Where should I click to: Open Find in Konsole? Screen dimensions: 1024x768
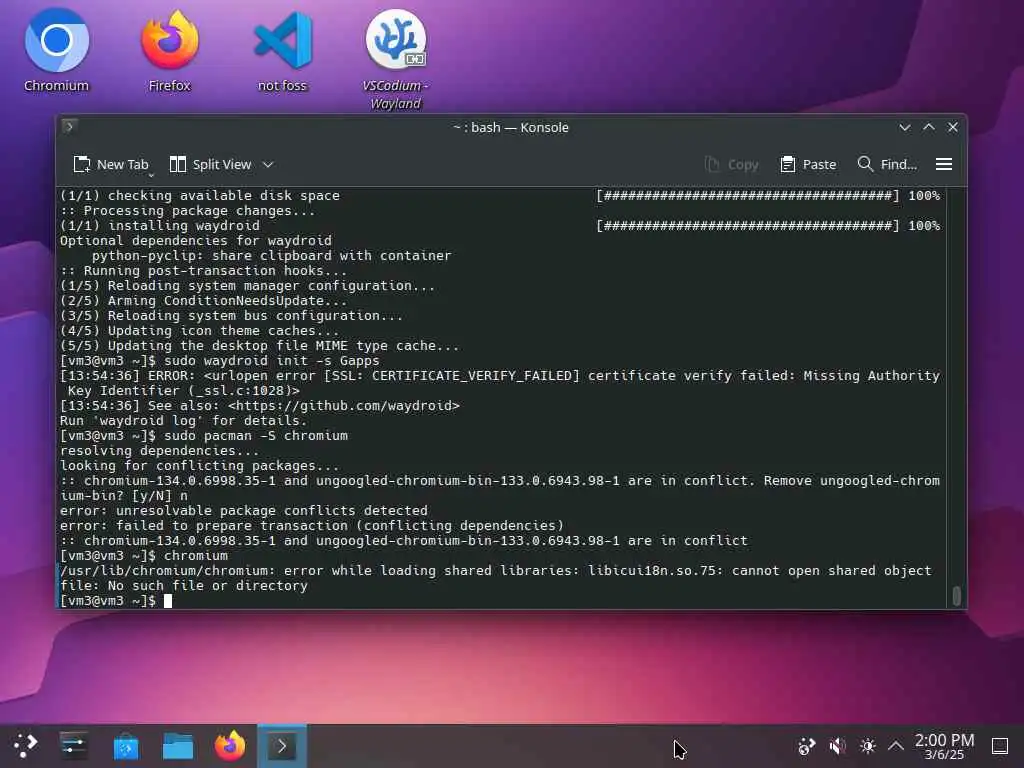(x=887, y=165)
